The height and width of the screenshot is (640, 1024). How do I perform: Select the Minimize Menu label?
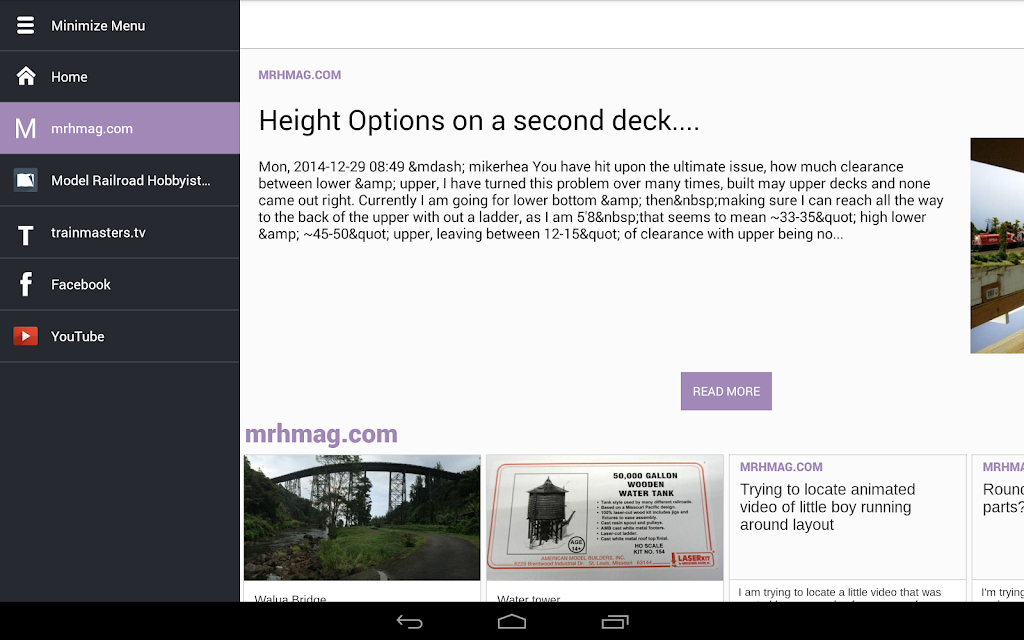[x=98, y=26]
